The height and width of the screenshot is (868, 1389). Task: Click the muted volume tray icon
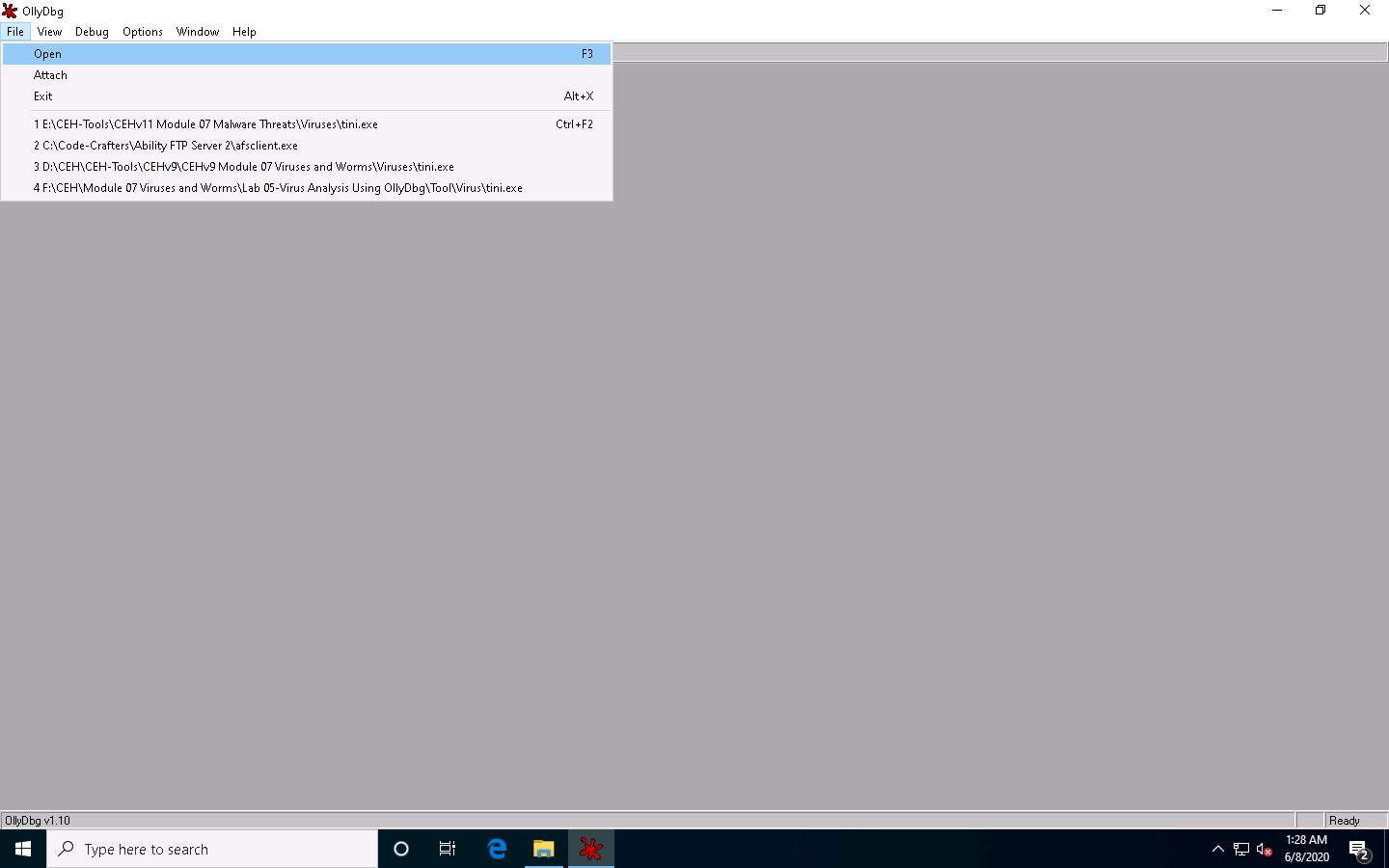coord(1264,850)
